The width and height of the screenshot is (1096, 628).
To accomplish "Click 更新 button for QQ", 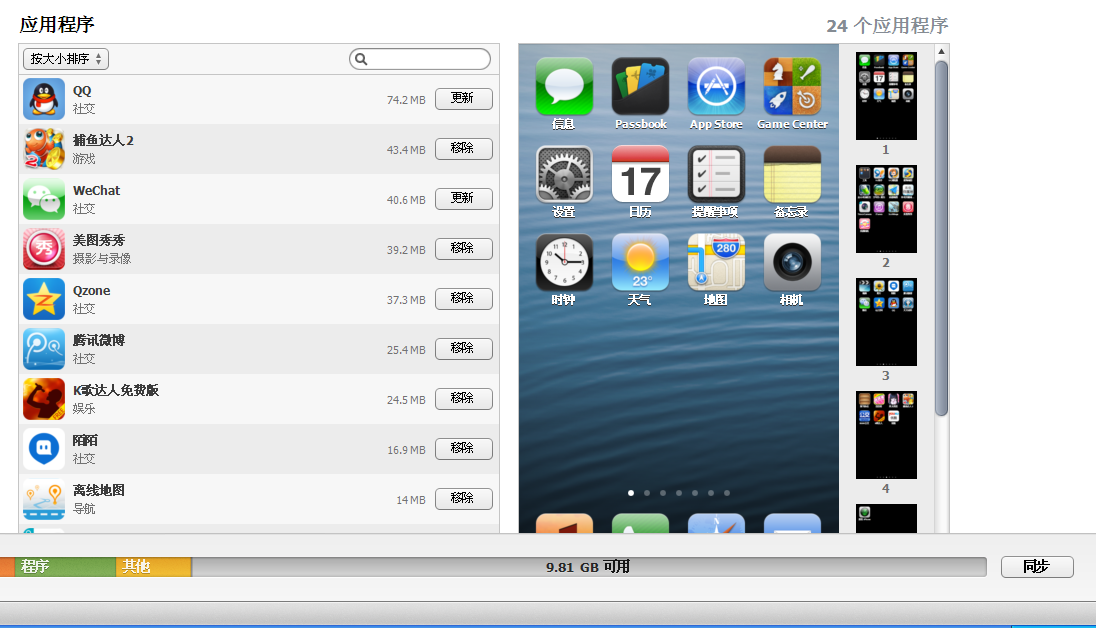I will click(x=463, y=99).
